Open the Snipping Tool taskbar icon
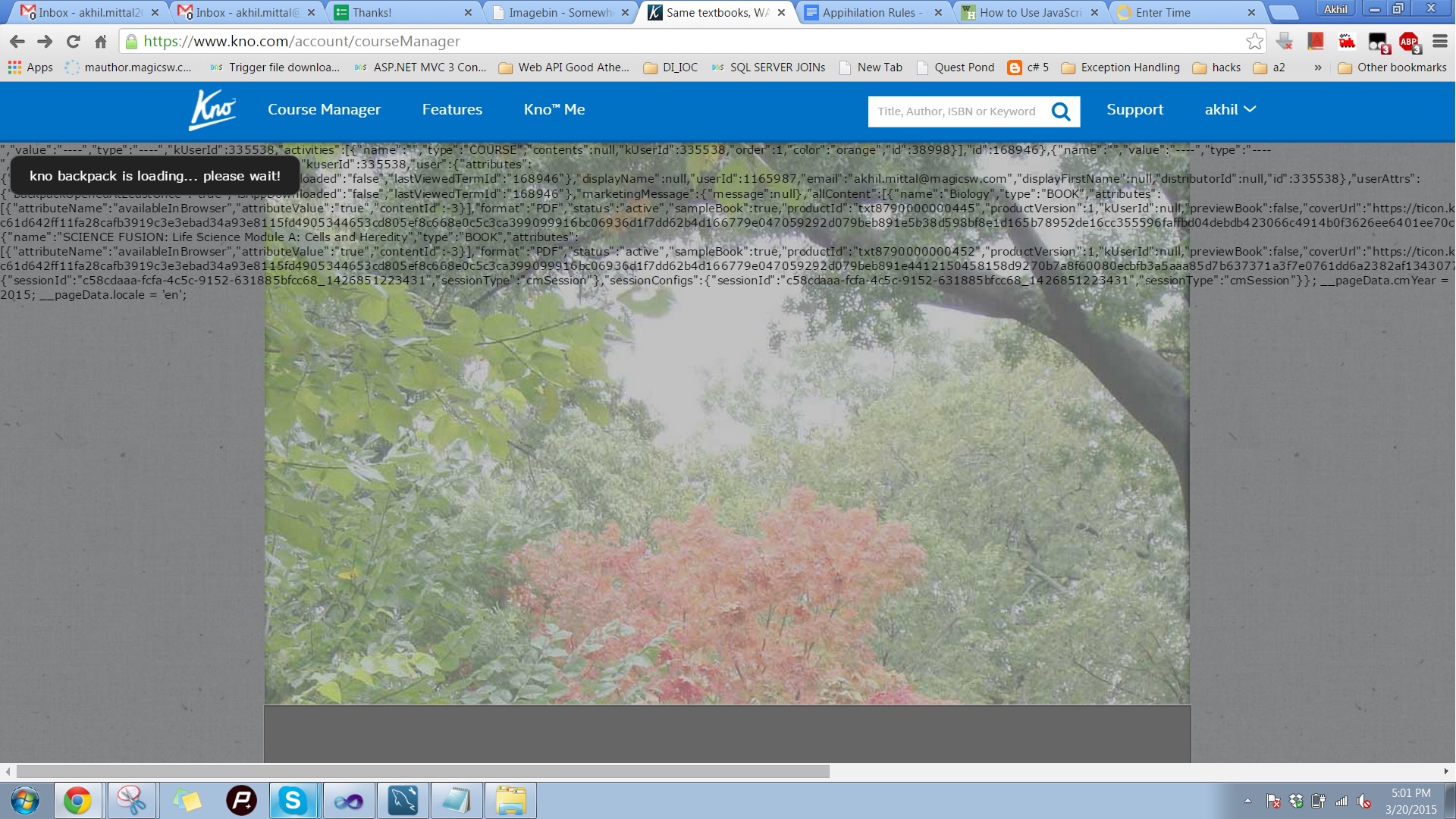The height and width of the screenshot is (819, 1456). pyautogui.click(x=131, y=801)
